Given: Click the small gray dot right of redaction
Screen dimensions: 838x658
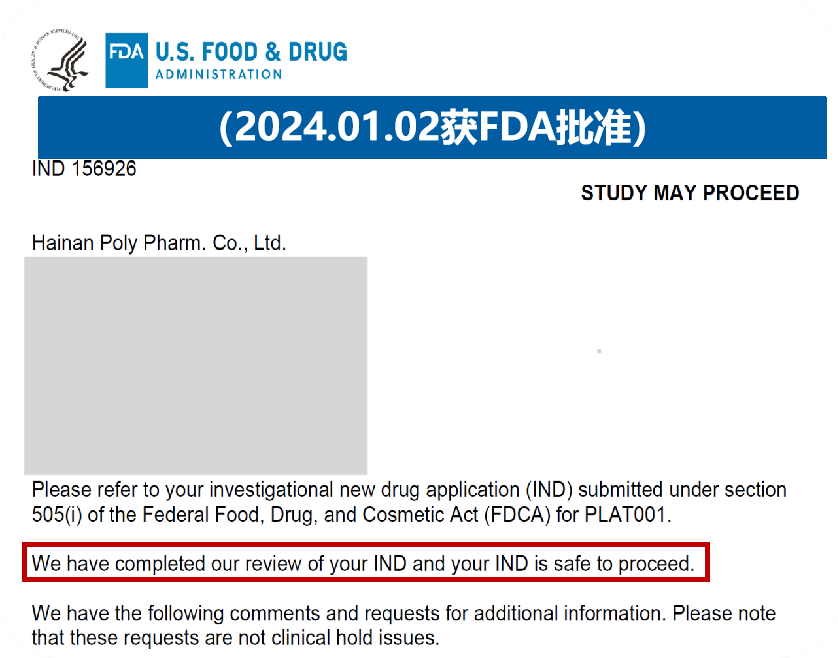Looking at the screenshot, I should point(598,352).
